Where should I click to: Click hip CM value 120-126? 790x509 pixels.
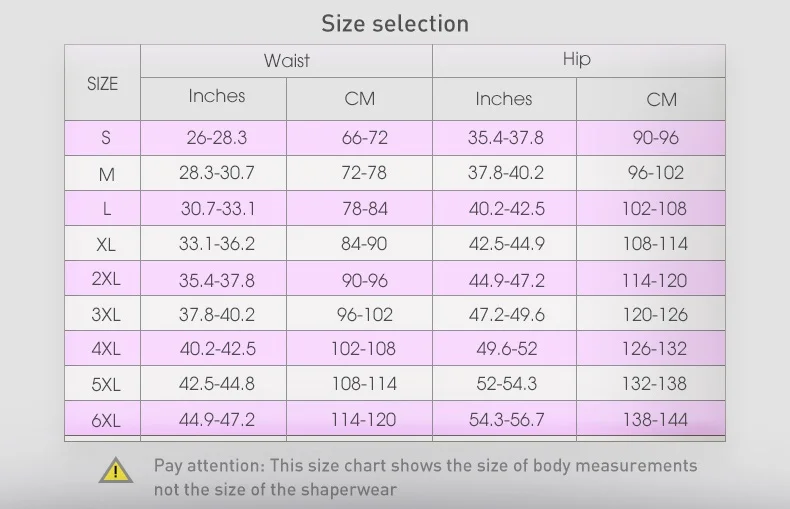pos(656,314)
